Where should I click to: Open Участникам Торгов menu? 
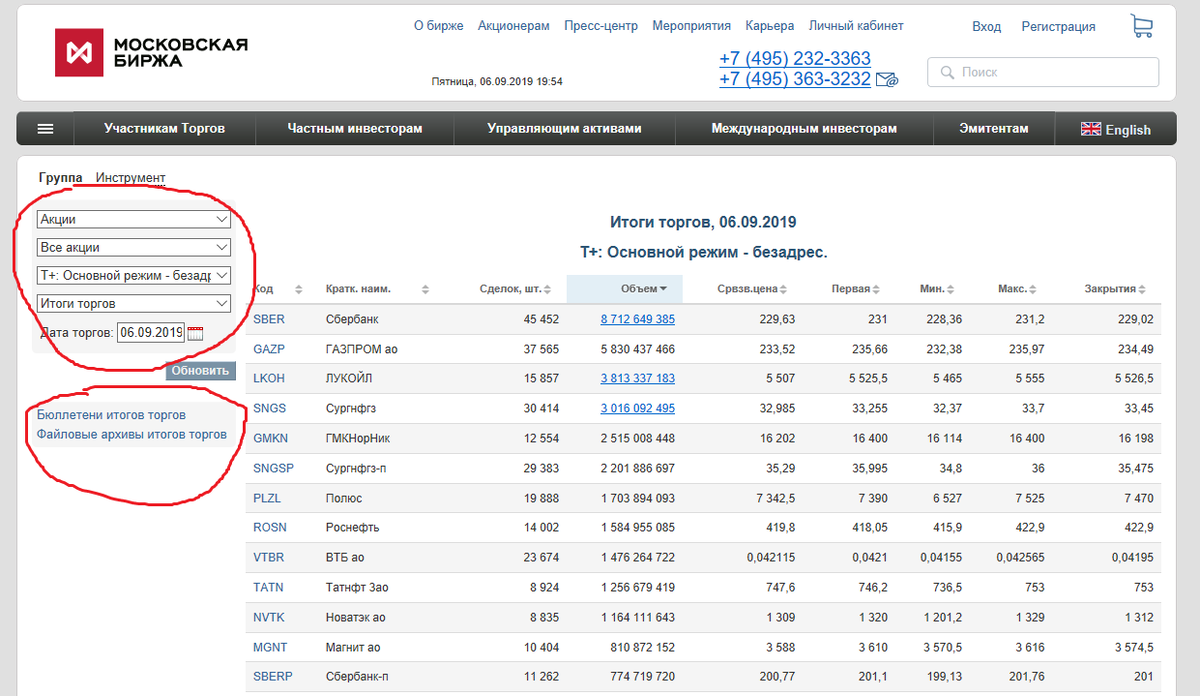tap(164, 129)
